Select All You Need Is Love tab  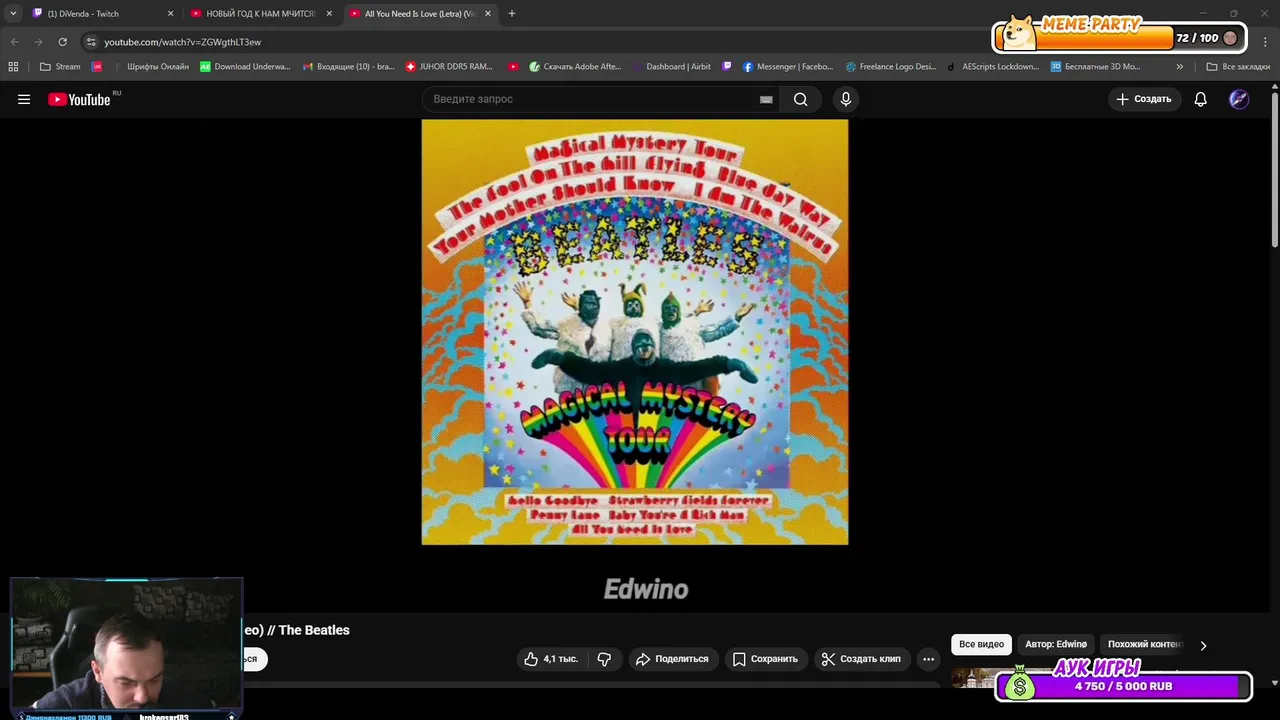tap(420, 14)
